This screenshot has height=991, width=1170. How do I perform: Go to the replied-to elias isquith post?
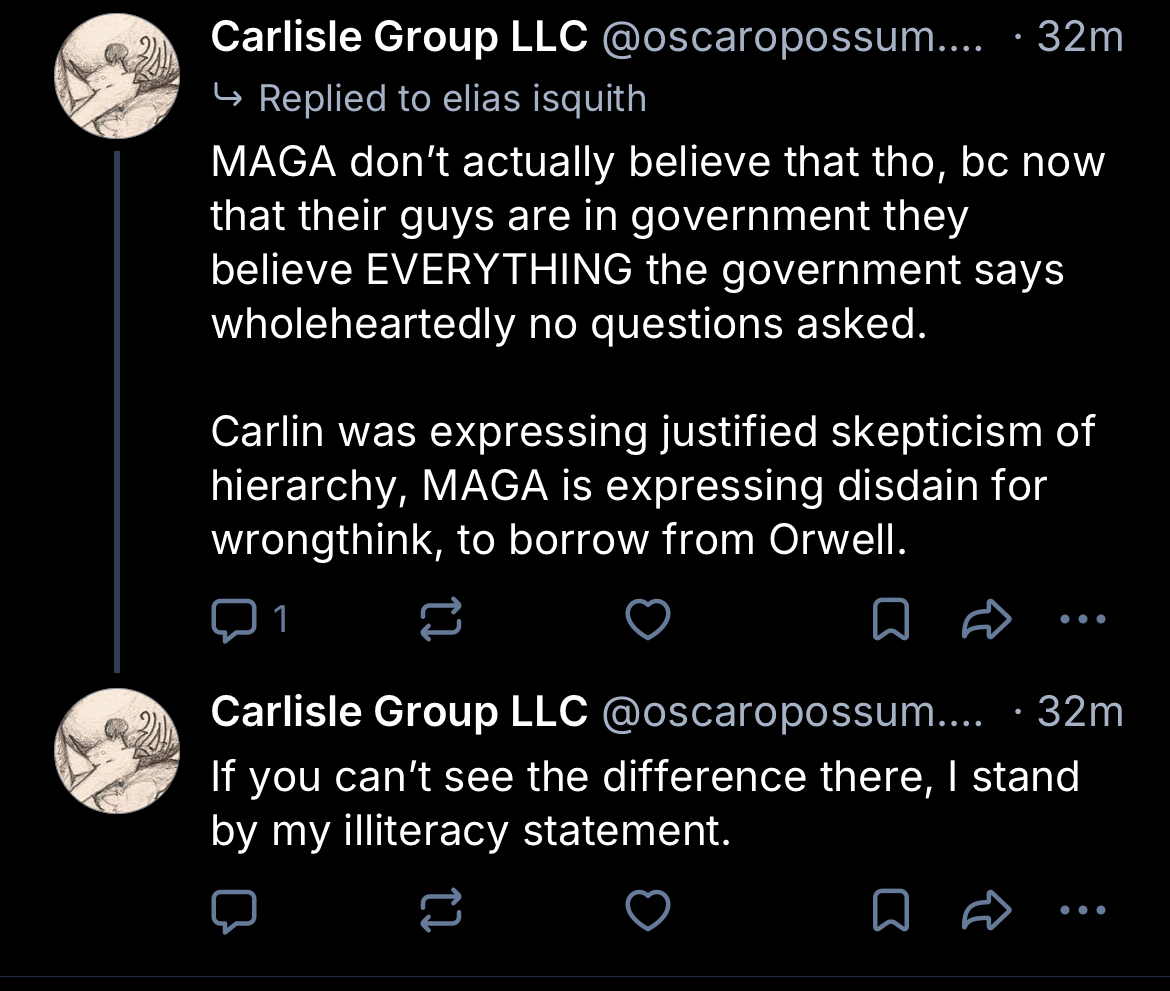(451, 98)
